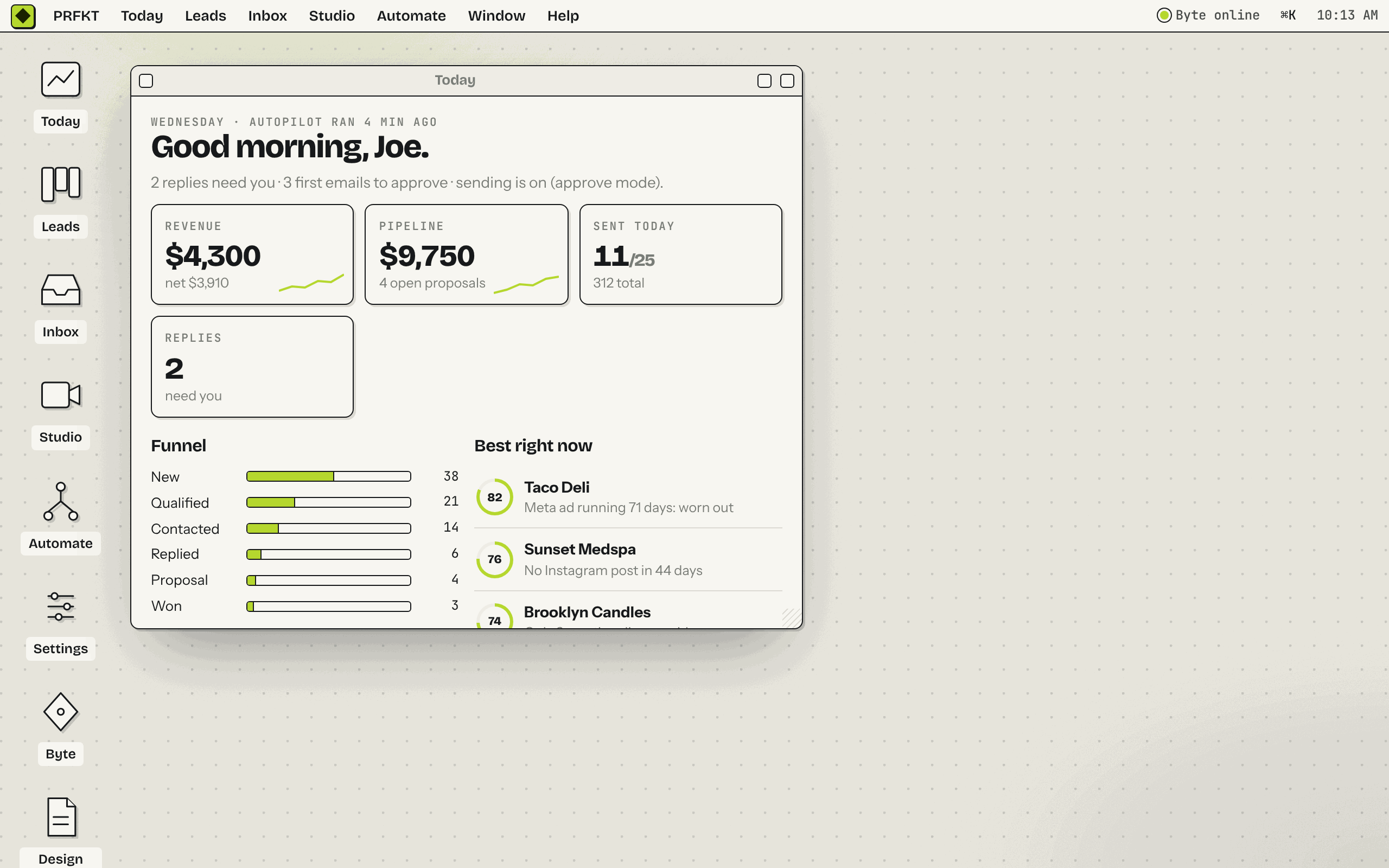This screenshot has width=1389, height=868.
Task: Click the Today window's rightmost corner button
Action: (x=787, y=81)
